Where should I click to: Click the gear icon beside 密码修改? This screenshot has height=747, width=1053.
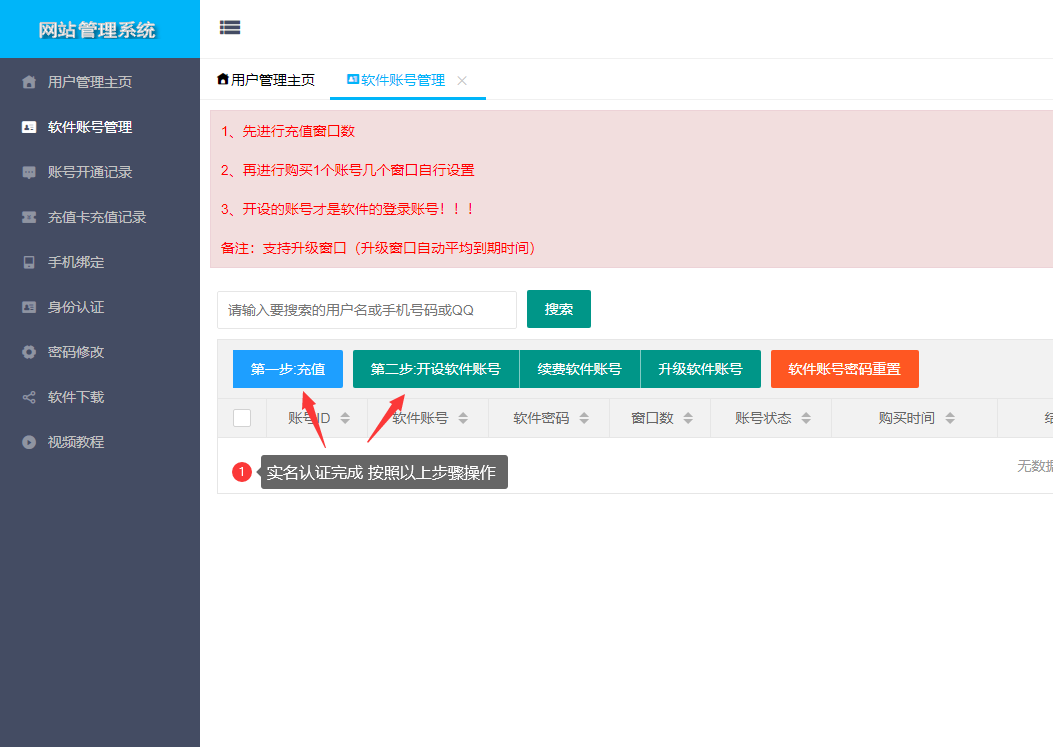pos(29,352)
